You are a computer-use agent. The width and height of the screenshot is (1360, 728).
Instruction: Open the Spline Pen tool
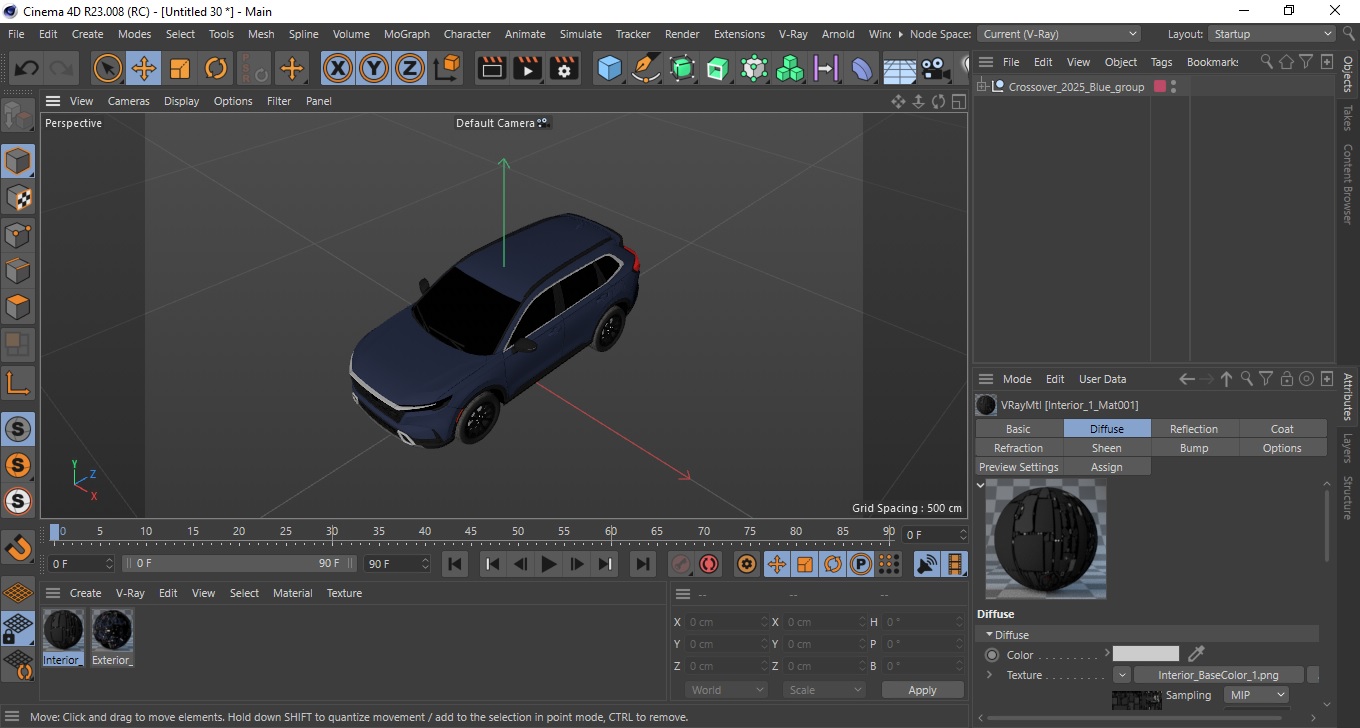point(646,69)
